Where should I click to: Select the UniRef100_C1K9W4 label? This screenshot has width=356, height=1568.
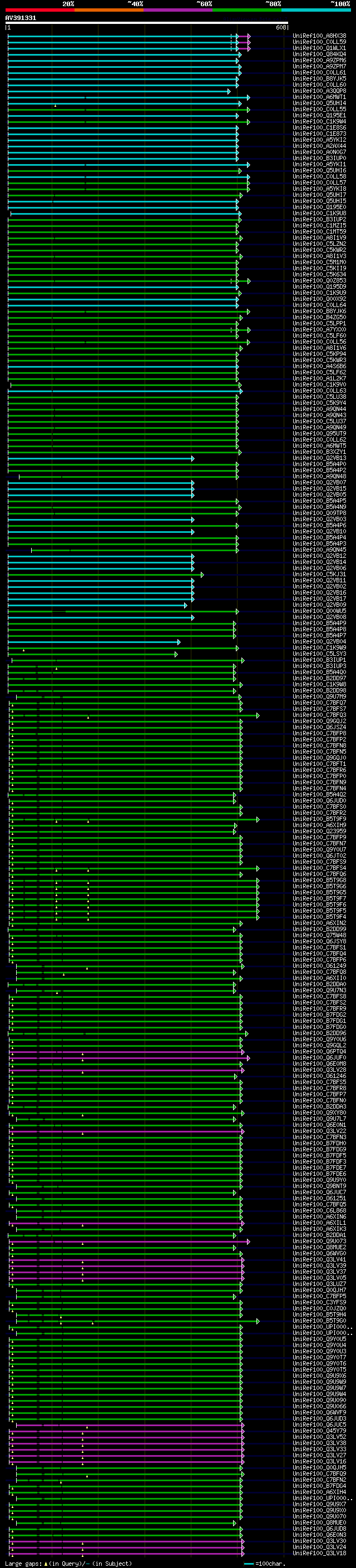click(x=319, y=121)
